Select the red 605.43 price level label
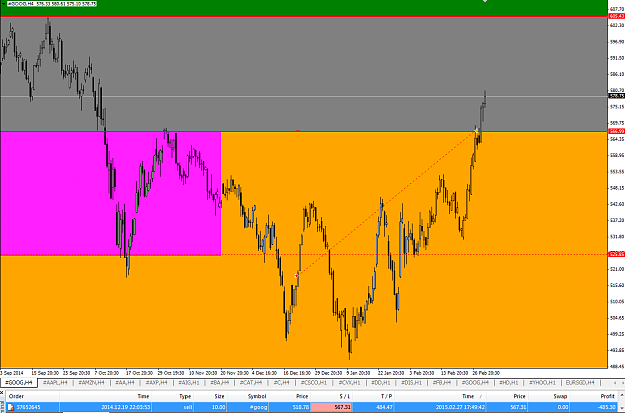This screenshot has width=625, height=413. coord(617,16)
